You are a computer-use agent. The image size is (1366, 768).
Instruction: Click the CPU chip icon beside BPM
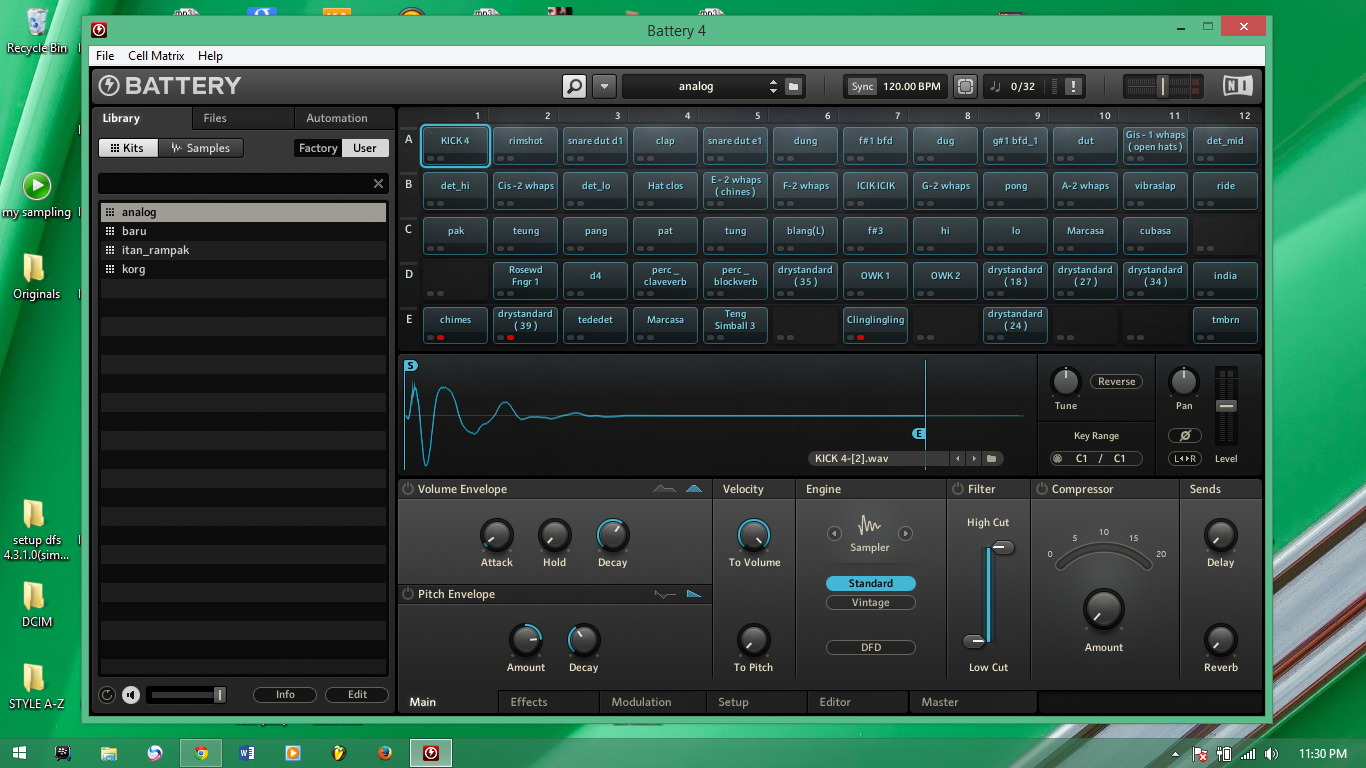click(x=965, y=86)
